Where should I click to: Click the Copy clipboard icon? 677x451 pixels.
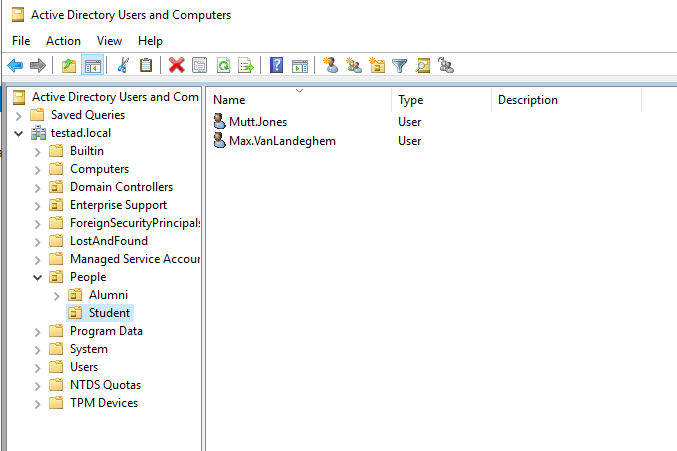(x=146, y=66)
